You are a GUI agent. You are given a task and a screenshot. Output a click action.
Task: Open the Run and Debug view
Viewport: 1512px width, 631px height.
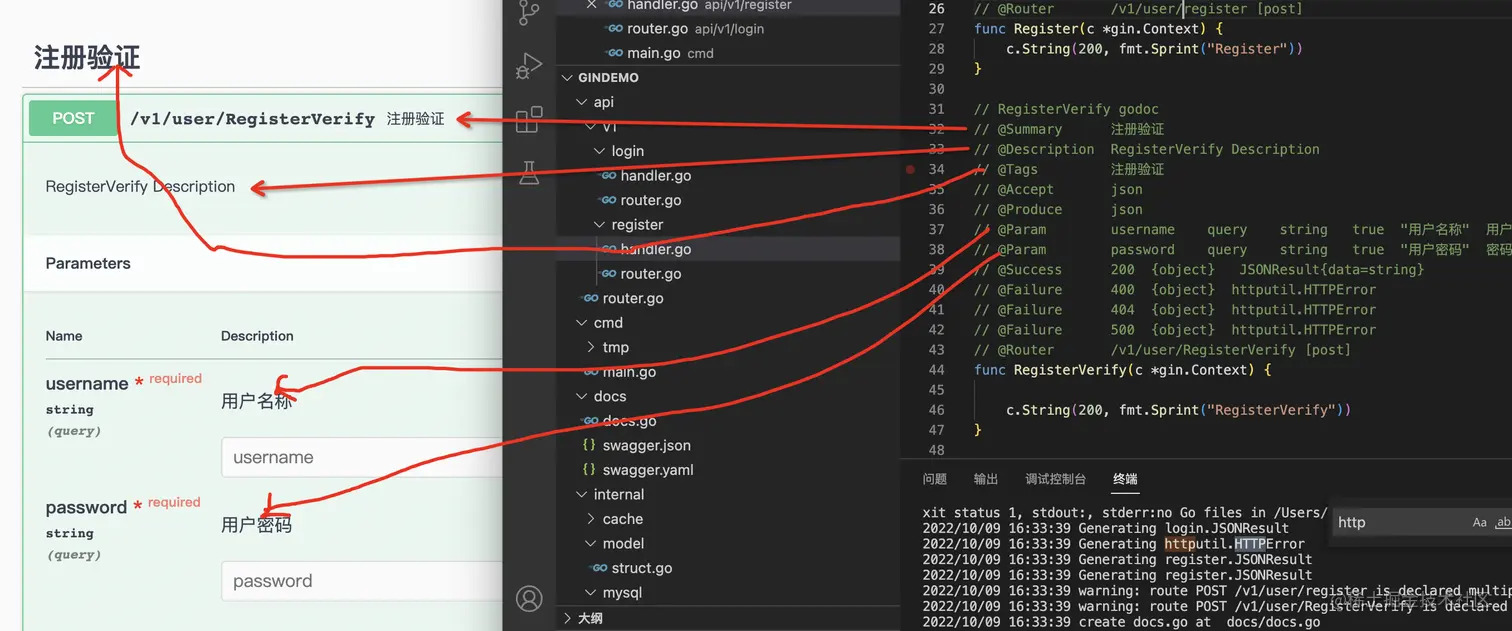[x=529, y=66]
